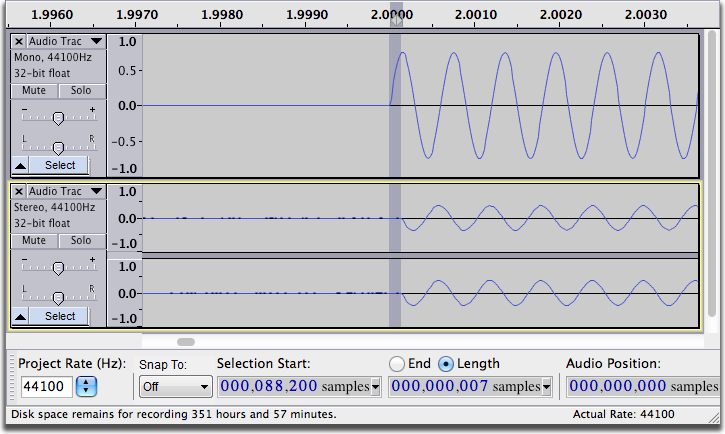
Task: Click the 'Stereo, 44100Hz' track info text
Action: pos(55,207)
